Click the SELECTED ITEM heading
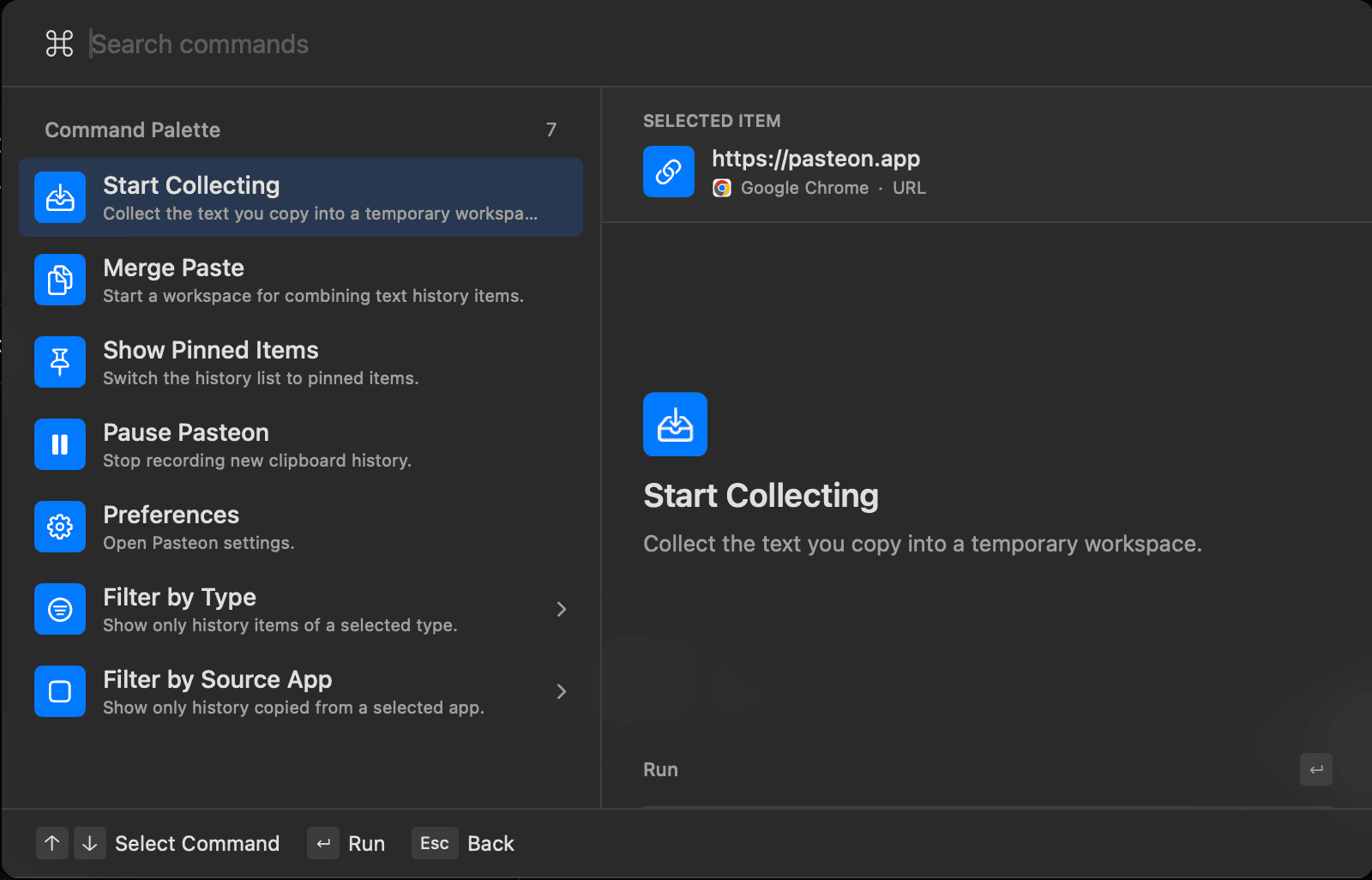Viewport: 1372px width, 880px height. [712, 121]
